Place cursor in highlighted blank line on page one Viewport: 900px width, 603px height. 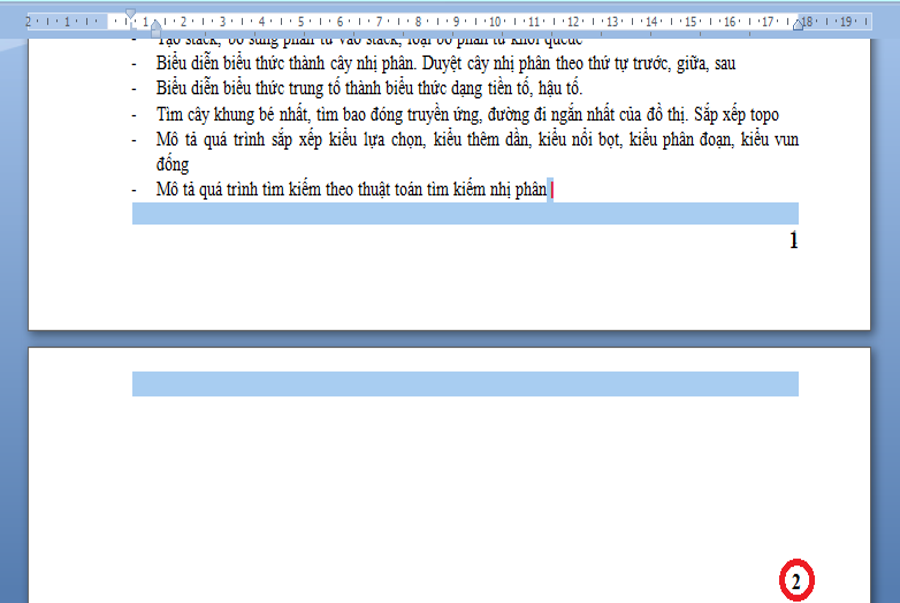465,213
